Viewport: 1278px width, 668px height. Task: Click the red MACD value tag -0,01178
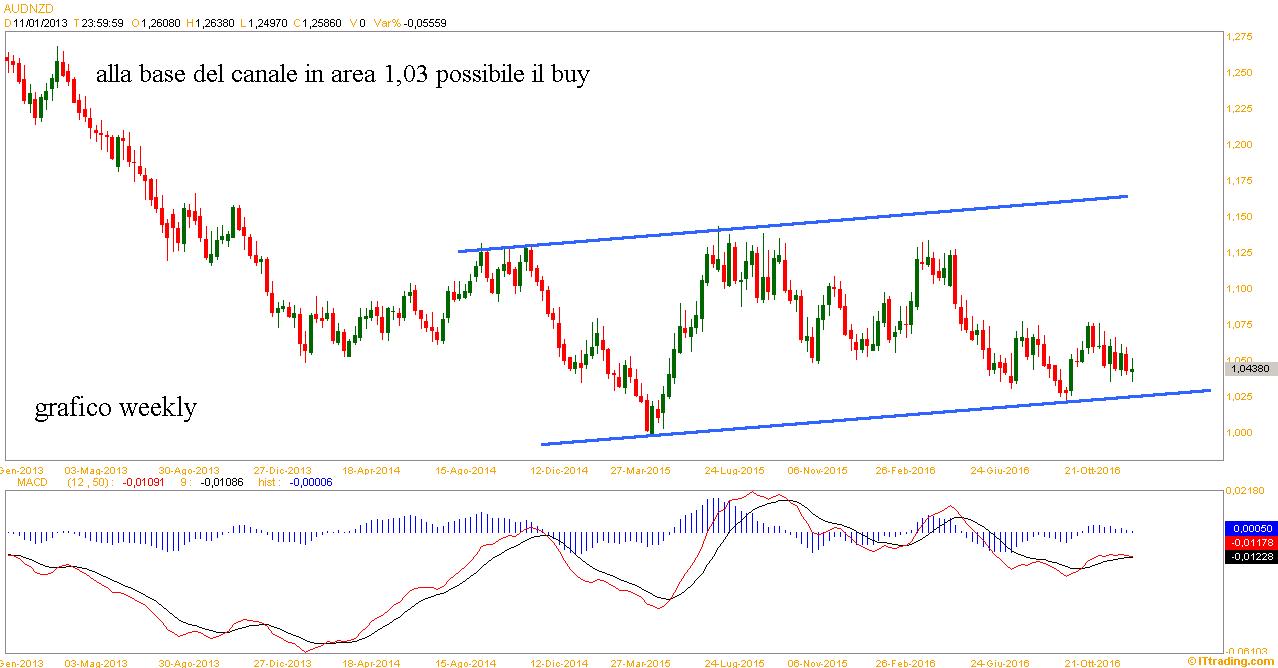pos(1249,542)
